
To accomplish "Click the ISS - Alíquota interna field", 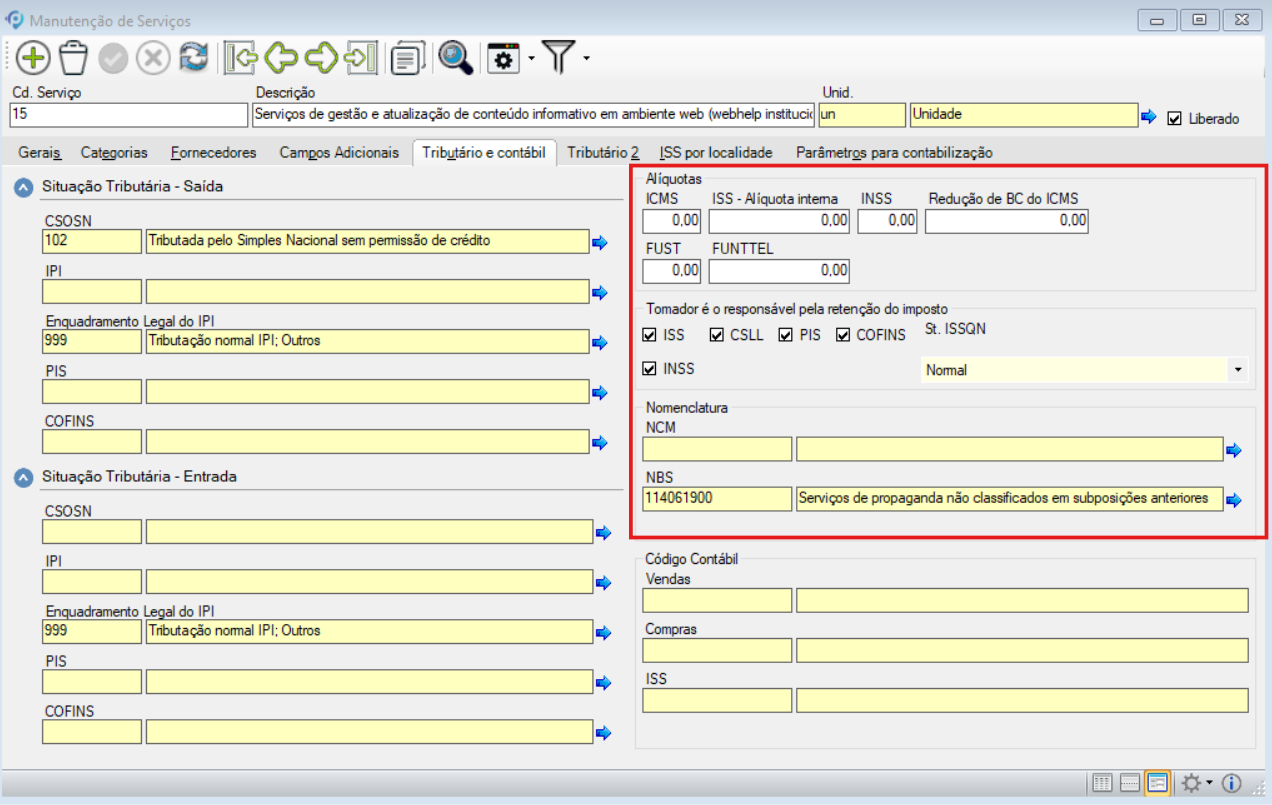I will [x=779, y=220].
